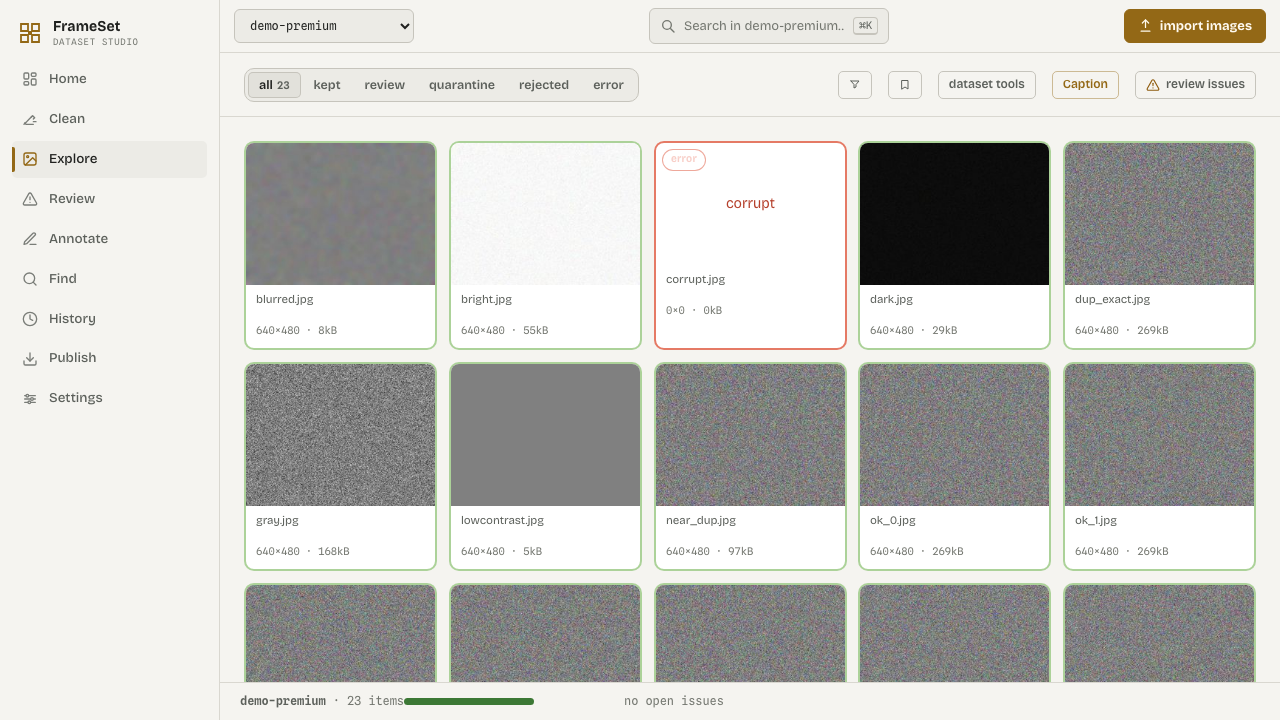This screenshot has height=720, width=1280.
Task: Click the '640×480 · 97kB' text under near_dup.jpg
Action: tap(709, 552)
